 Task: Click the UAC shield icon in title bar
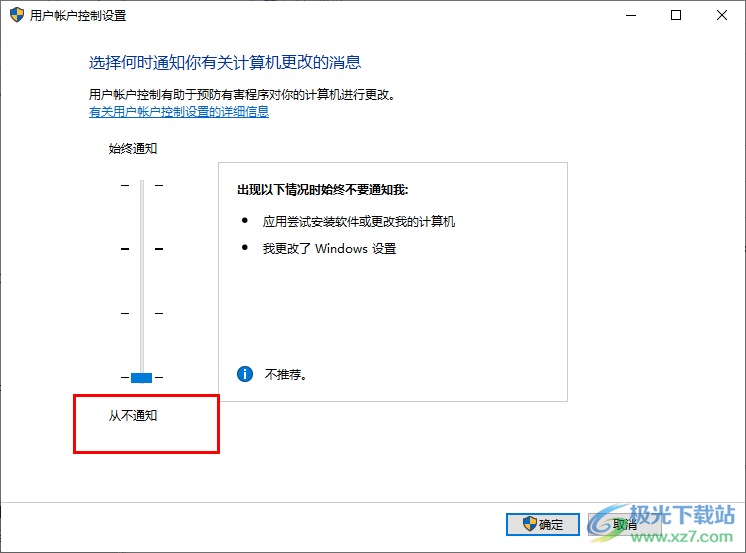[17, 15]
